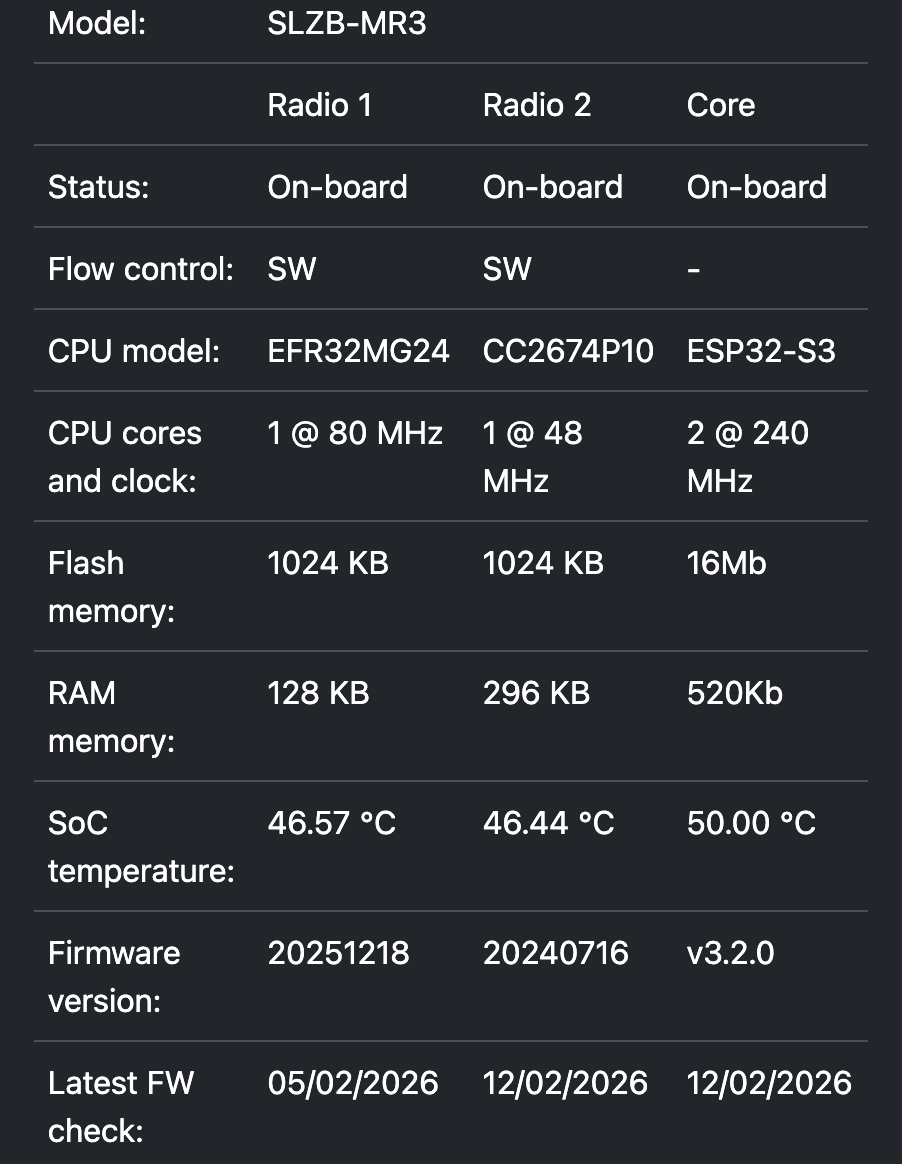The image size is (902, 1164).
Task: Select the Radio 1 column header
Action: 320,105
